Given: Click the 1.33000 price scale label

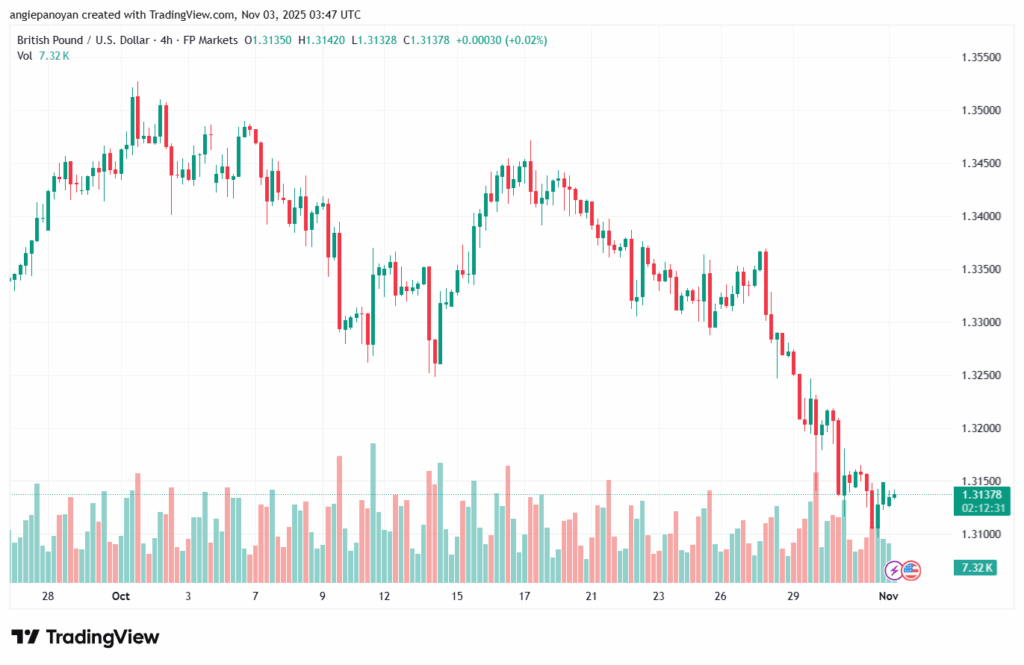Looking at the screenshot, I should tap(976, 322).
